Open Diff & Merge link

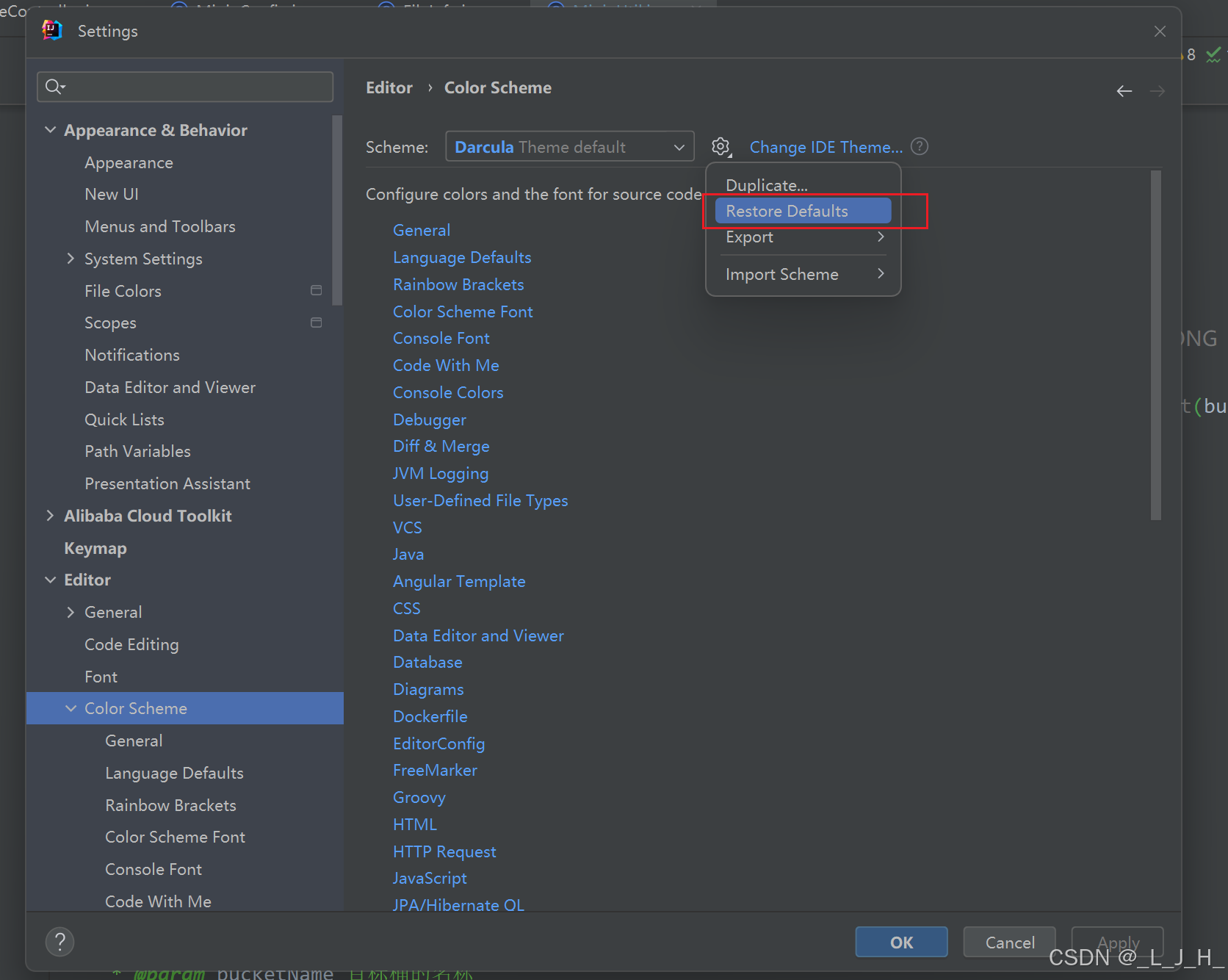point(441,446)
